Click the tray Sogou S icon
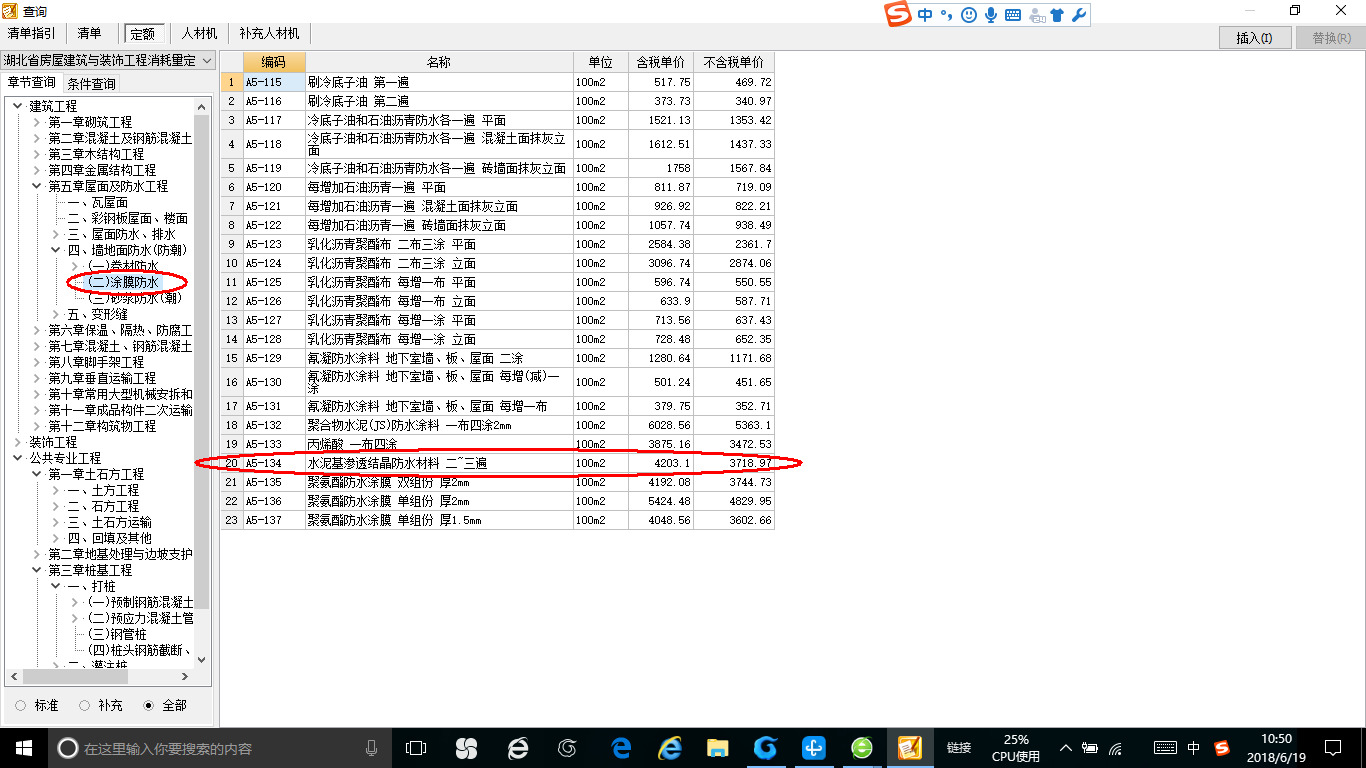Image resolution: width=1366 pixels, height=768 pixels. click(x=1221, y=747)
